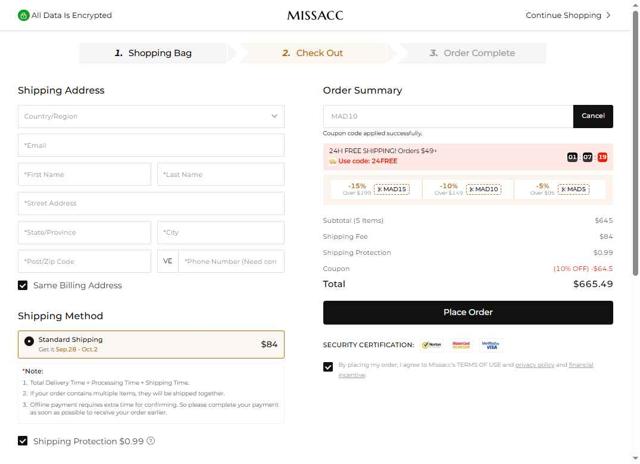Cancel the applied coupon code

(593, 116)
